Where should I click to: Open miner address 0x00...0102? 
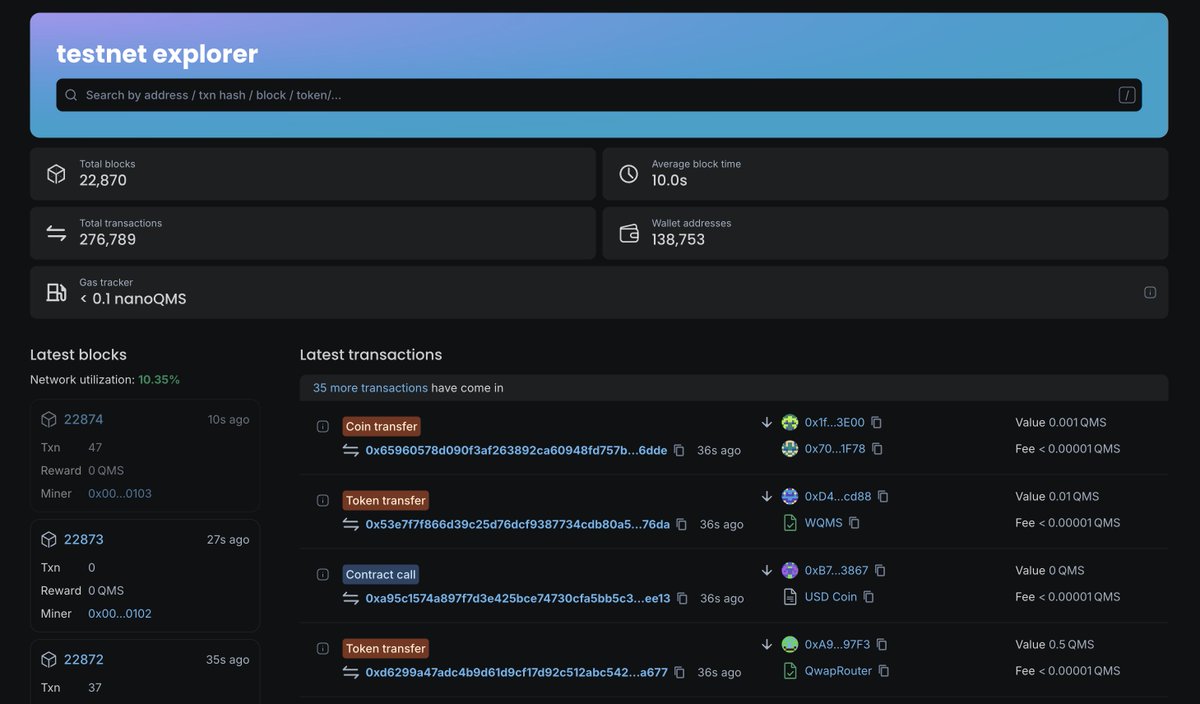(120, 614)
